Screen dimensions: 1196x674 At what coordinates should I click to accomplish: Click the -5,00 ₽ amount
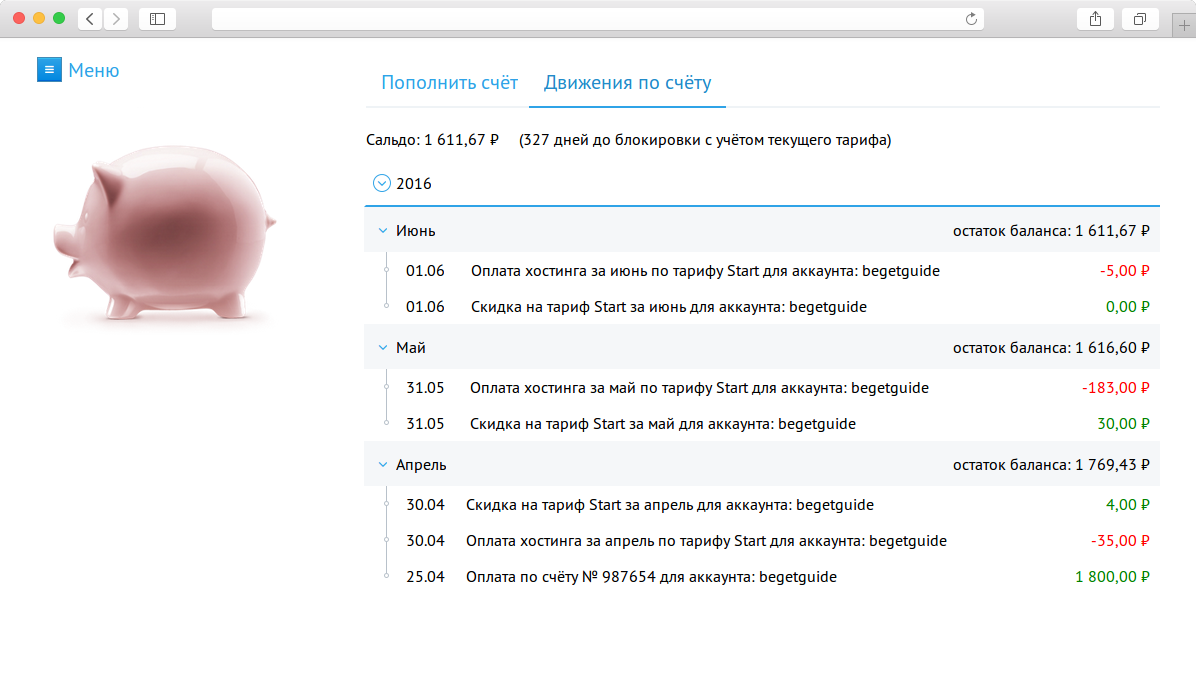[x=1124, y=271]
